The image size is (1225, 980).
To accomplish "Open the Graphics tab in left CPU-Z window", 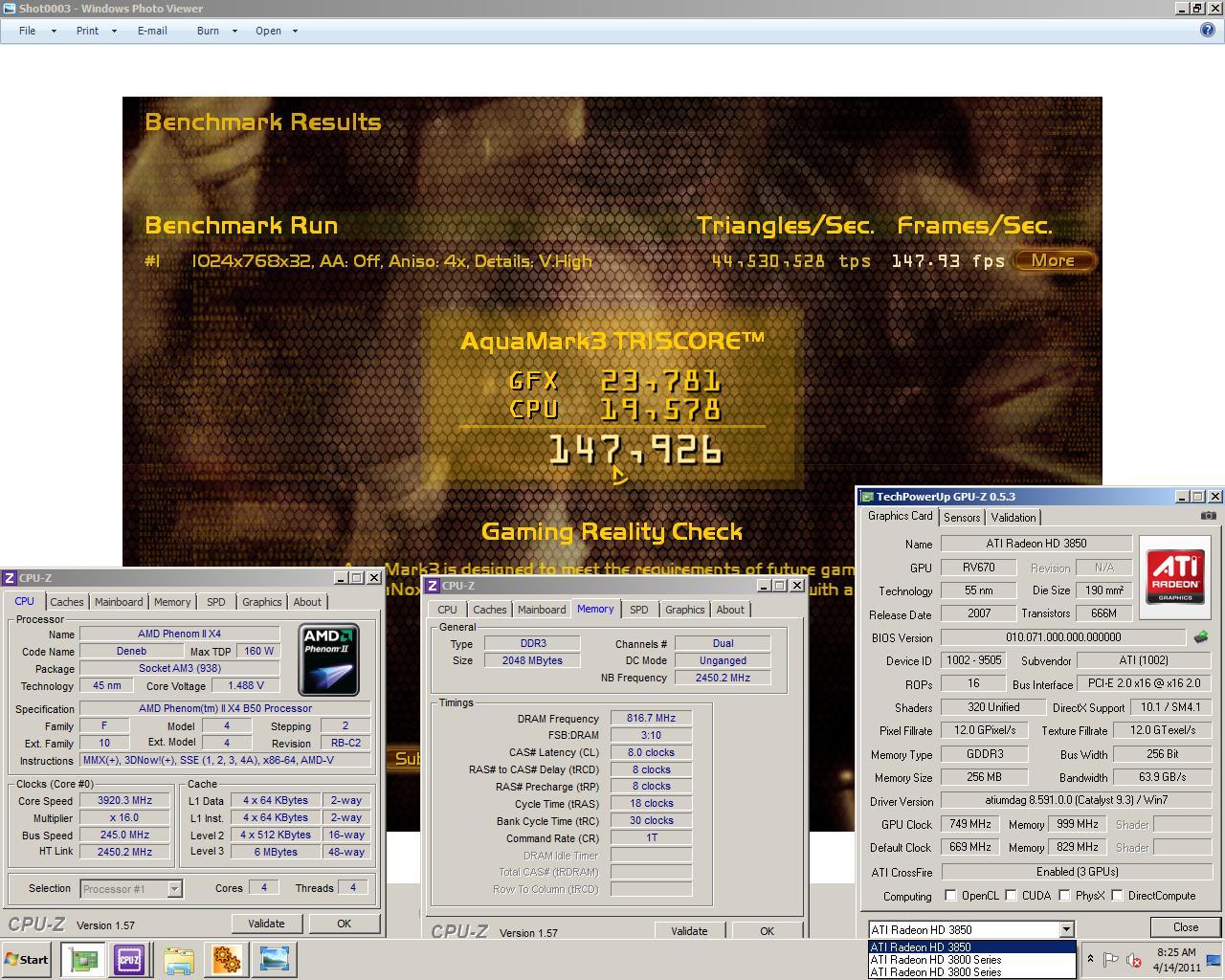I will tap(261, 602).
